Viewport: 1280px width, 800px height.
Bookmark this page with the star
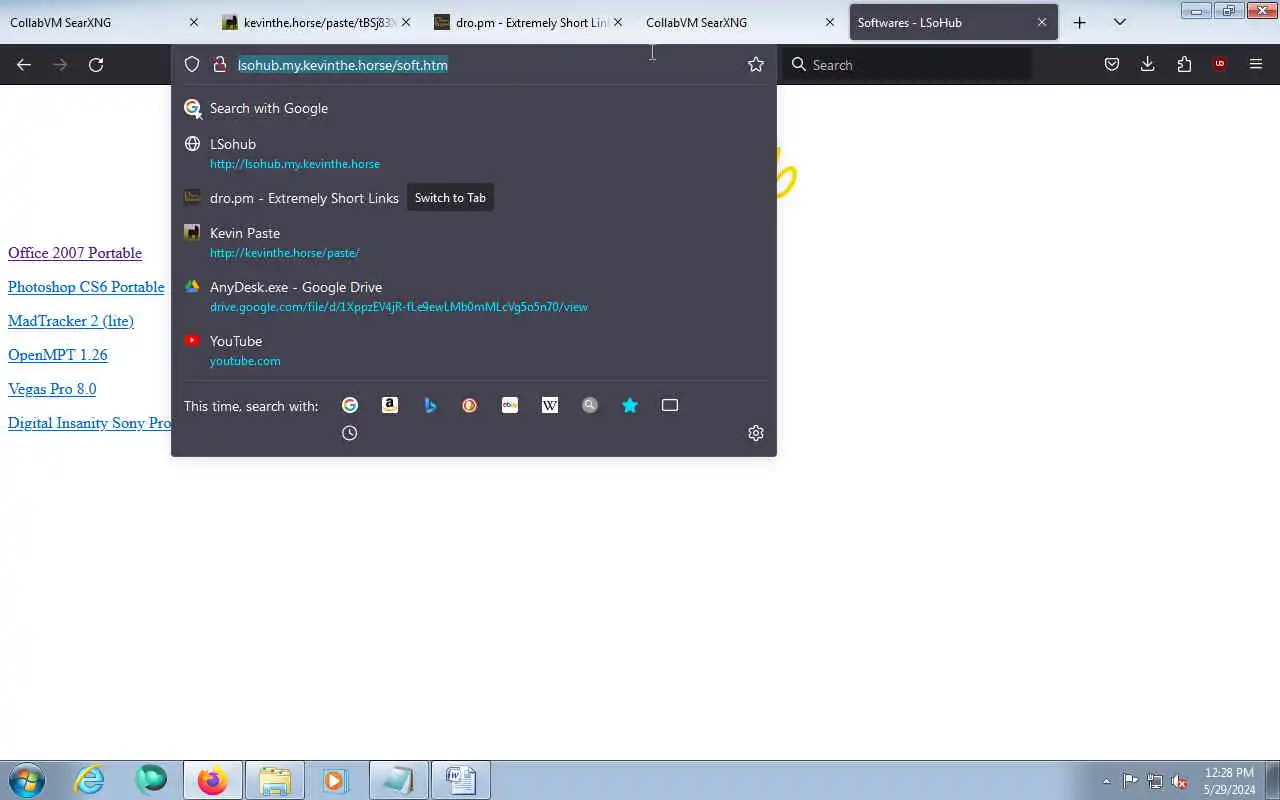point(756,65)
